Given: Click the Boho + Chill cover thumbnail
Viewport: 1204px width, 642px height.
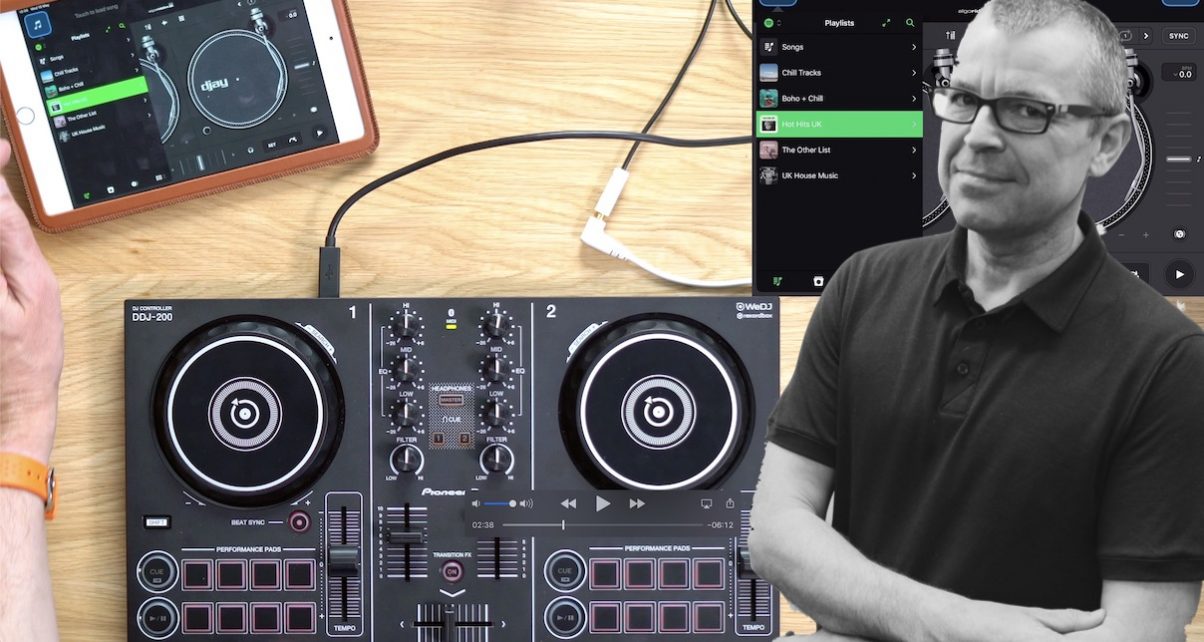Looking at the screenshot, I should [x=769, y=98].
